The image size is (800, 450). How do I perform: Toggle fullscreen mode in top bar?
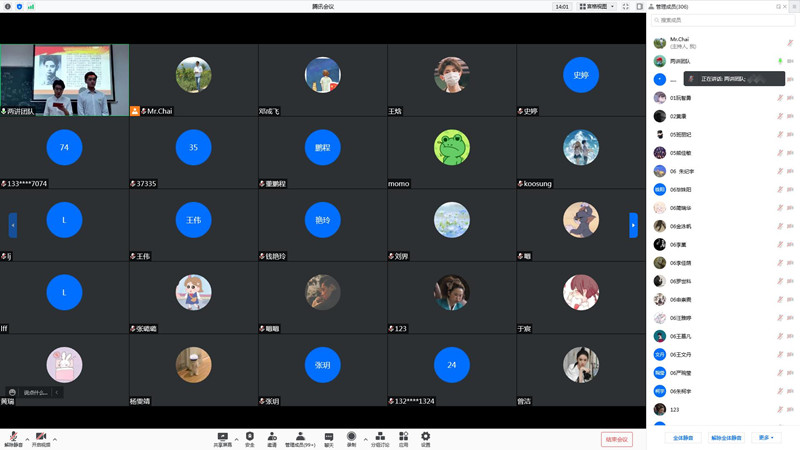626,7
